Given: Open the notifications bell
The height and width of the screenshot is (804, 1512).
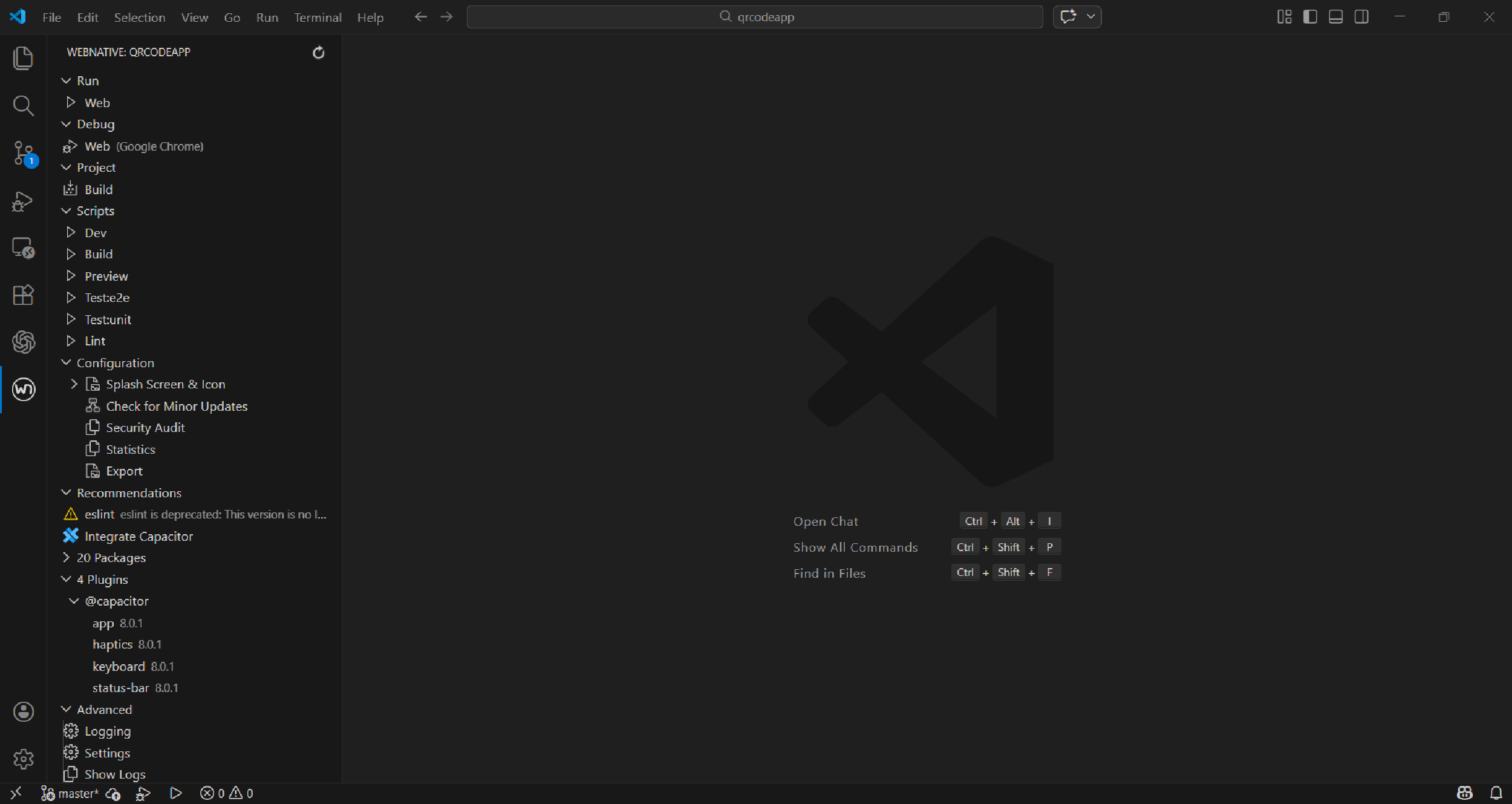Looking at the screenshot, I should (x=1496, y=793).
